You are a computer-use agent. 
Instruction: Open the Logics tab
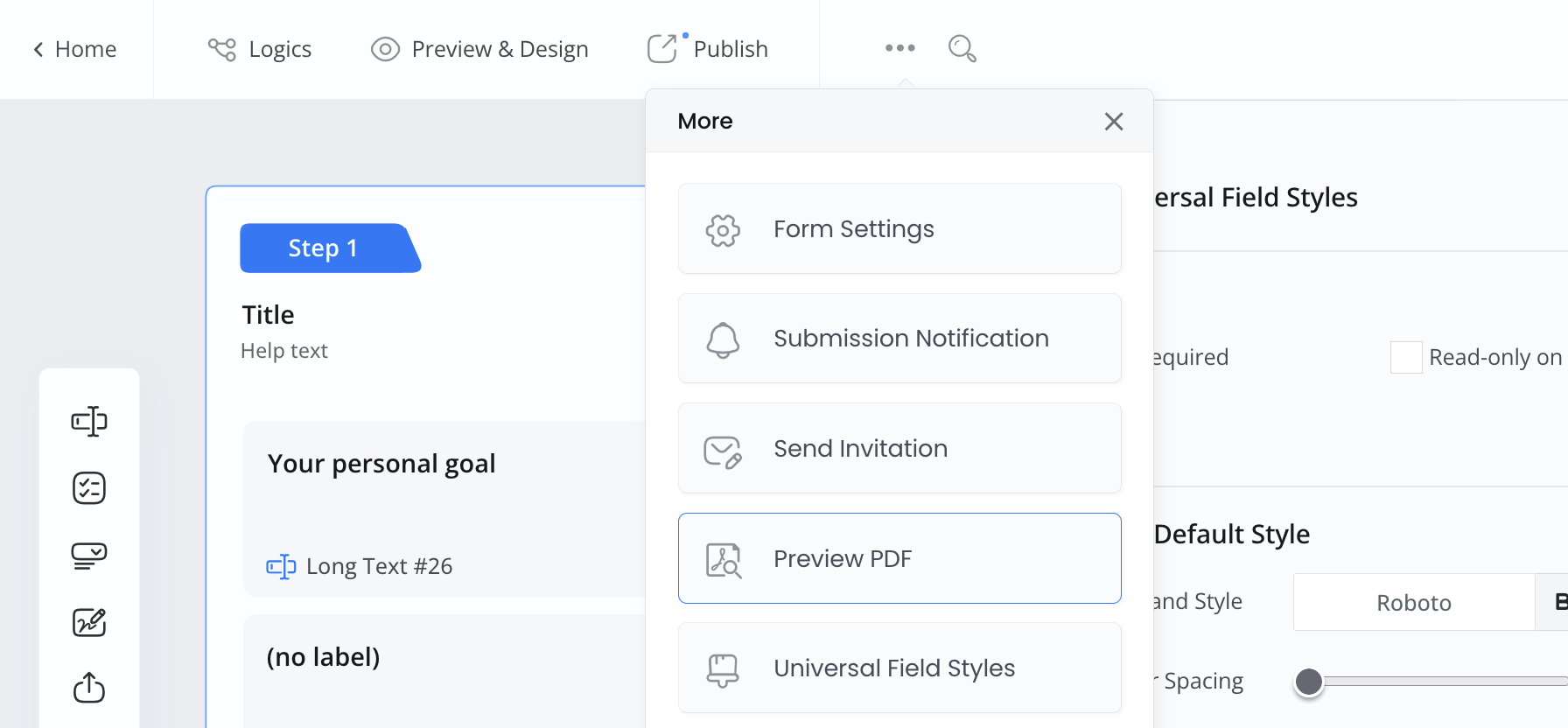260,49
